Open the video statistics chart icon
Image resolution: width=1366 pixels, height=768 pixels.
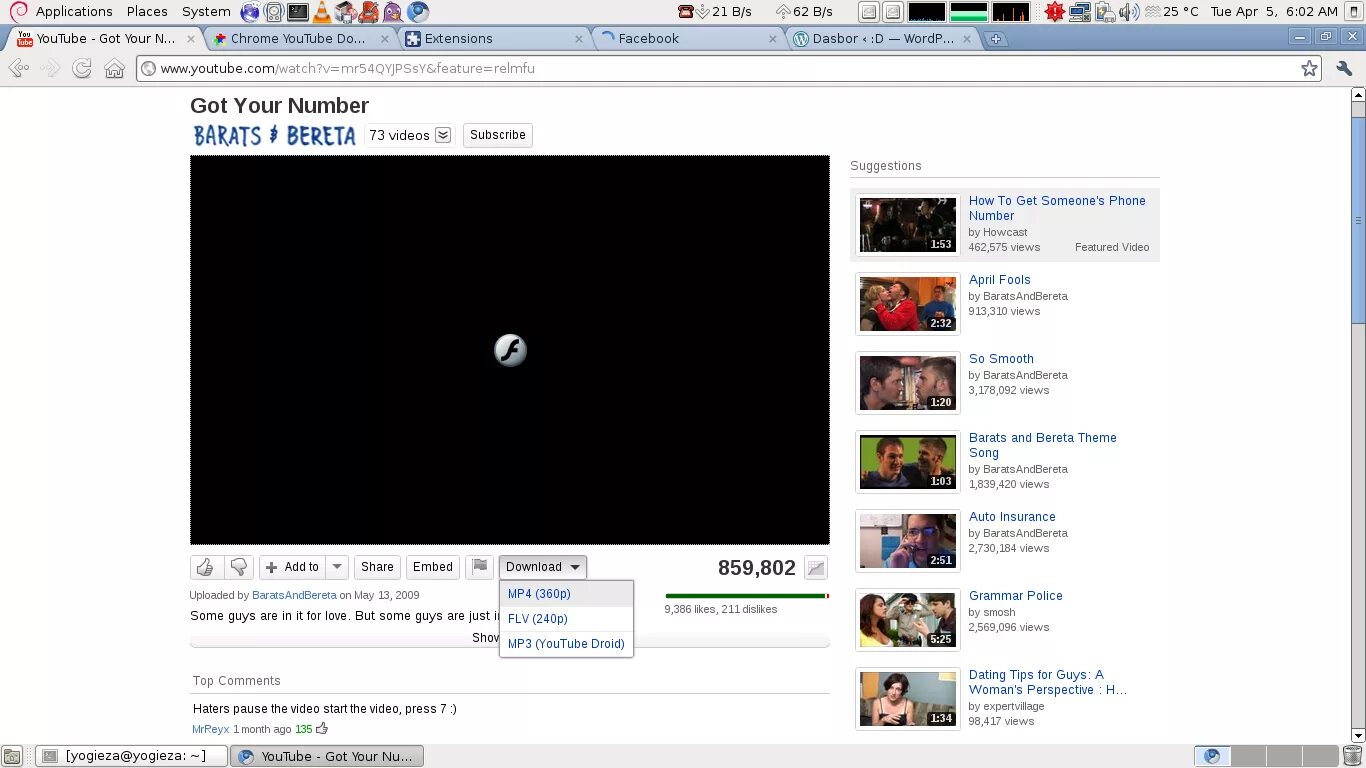tap(816, 568)
